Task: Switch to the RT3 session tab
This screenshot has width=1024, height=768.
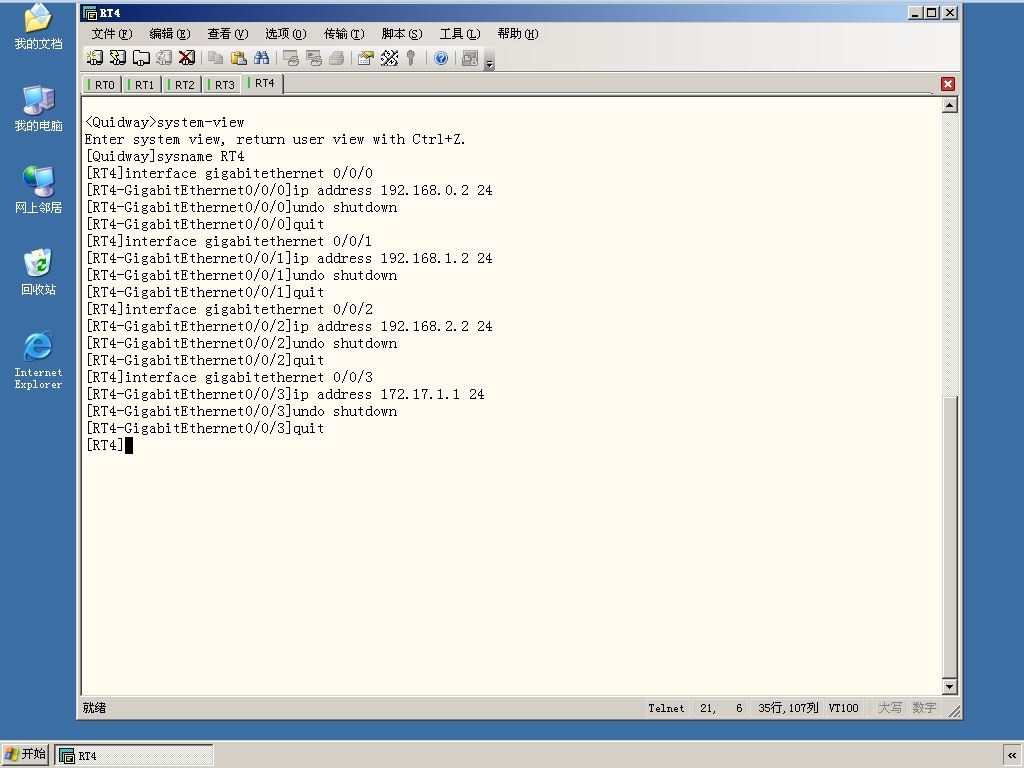Action: pos(221,85)
